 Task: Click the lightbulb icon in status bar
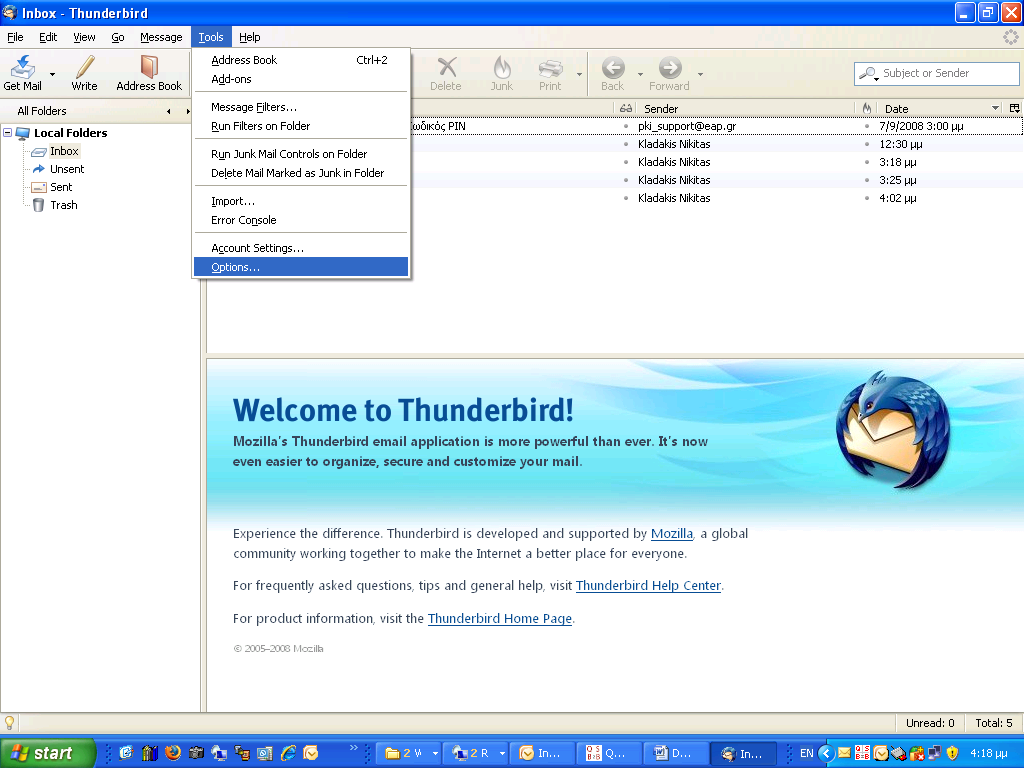[9, 723]
